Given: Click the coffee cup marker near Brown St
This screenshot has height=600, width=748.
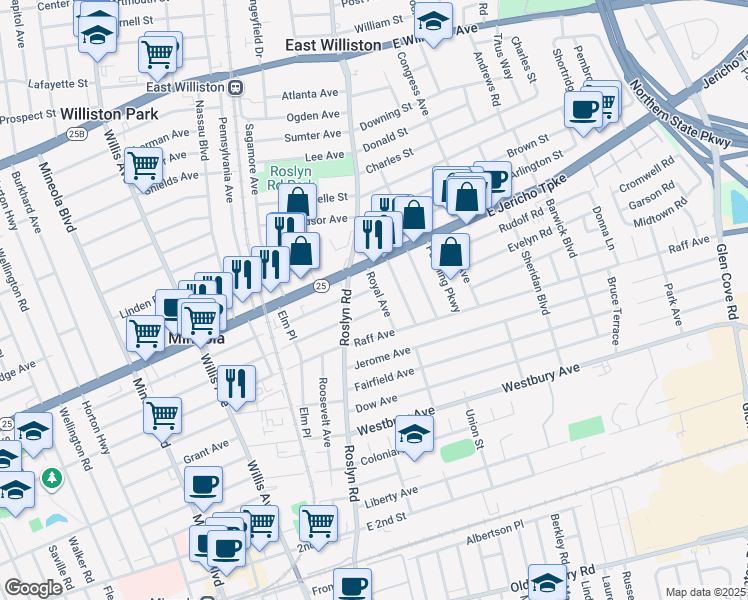Looking at the screenshot, I should pos(492,179).
